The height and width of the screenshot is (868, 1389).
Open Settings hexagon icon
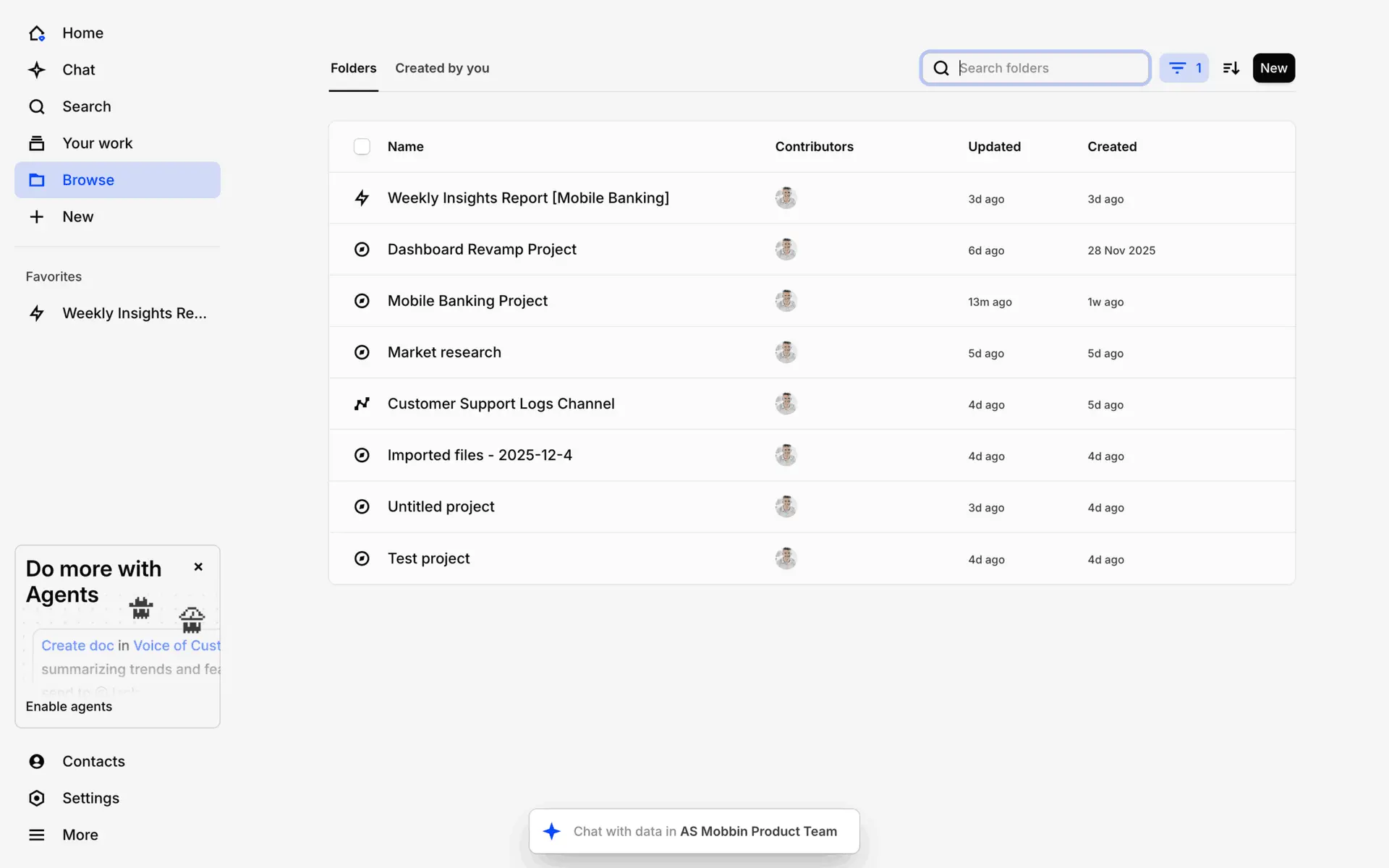[x=37, y=798]
